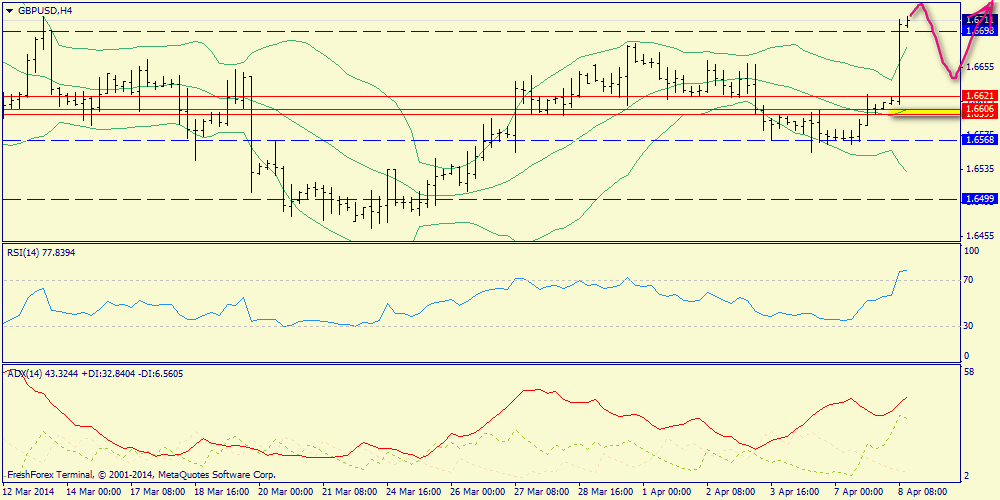Viewport: 1000px width, 500px height.
Task: Select the yellow highlighted zone near 1.6606
Action: pos(925,112)
